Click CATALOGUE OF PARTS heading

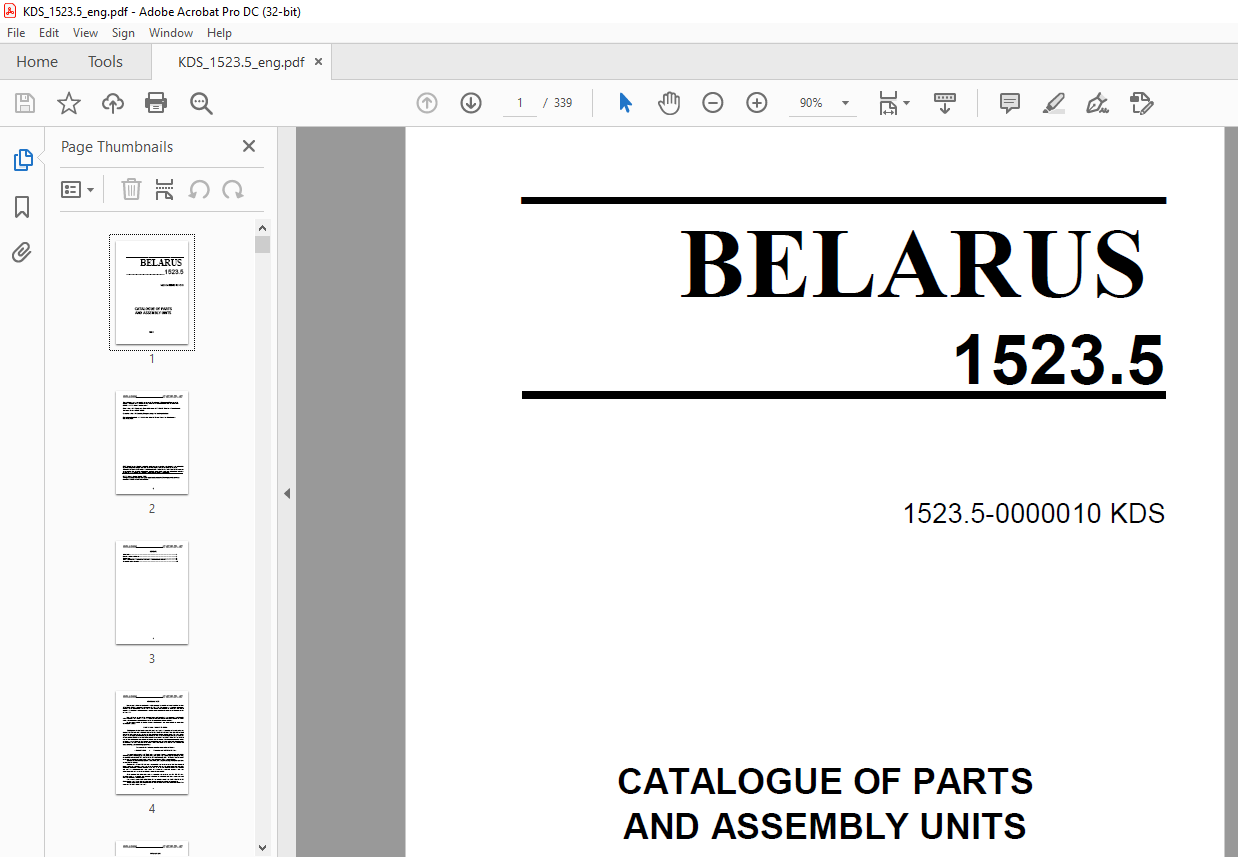[x=825, y=781]
